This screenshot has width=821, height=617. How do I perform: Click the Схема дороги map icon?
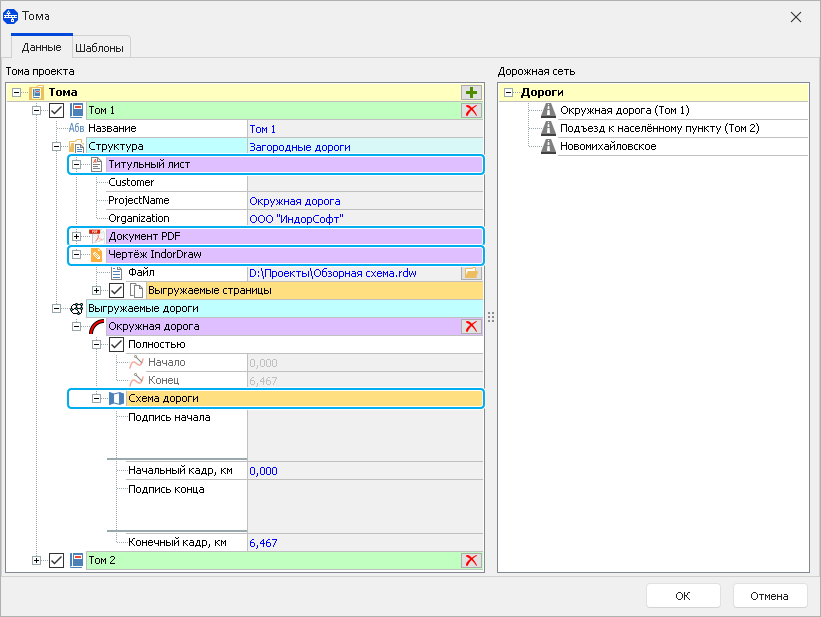(x=116, y=399)
